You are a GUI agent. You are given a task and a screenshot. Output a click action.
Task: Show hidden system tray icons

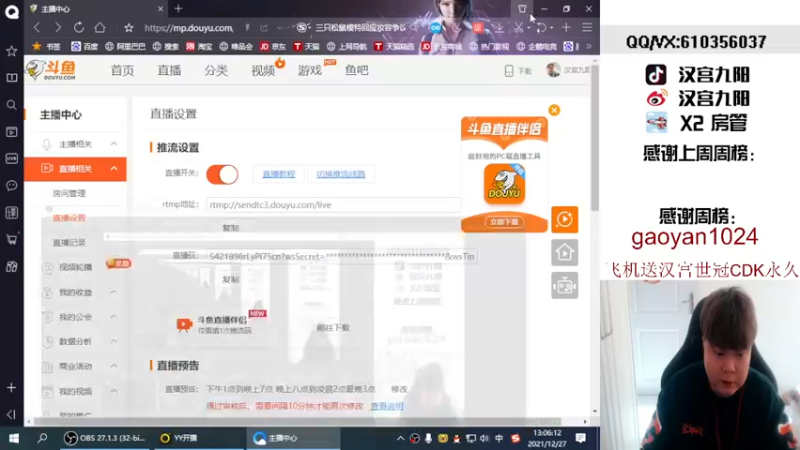pyautogui.click(x=401, y=438)
